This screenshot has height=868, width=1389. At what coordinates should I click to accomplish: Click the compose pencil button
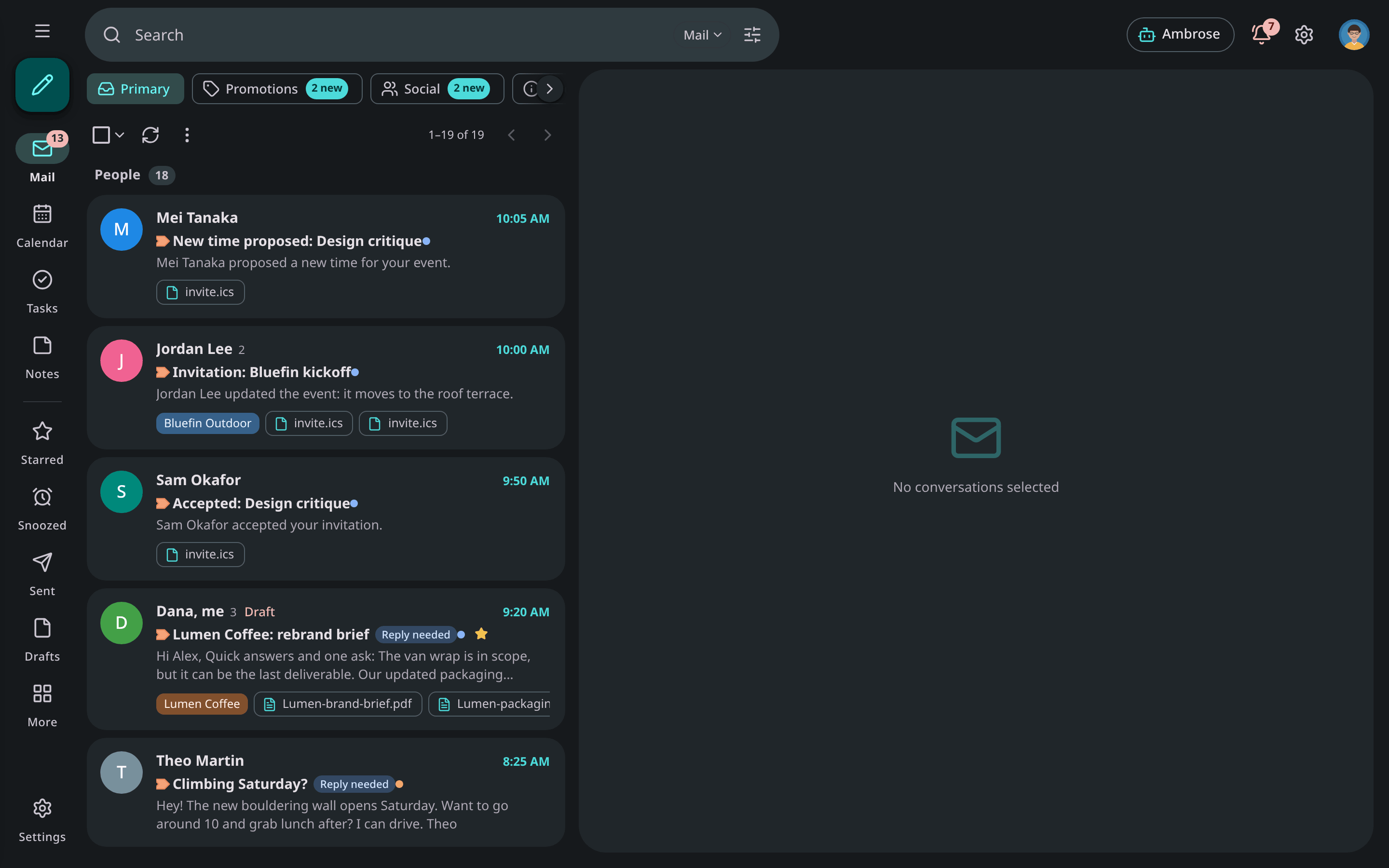click(42, 85)
